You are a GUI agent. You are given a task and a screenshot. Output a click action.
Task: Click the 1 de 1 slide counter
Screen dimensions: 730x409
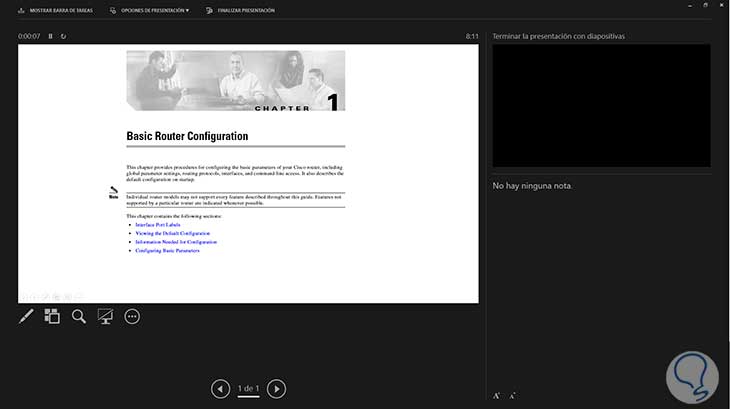coord(248,389)
